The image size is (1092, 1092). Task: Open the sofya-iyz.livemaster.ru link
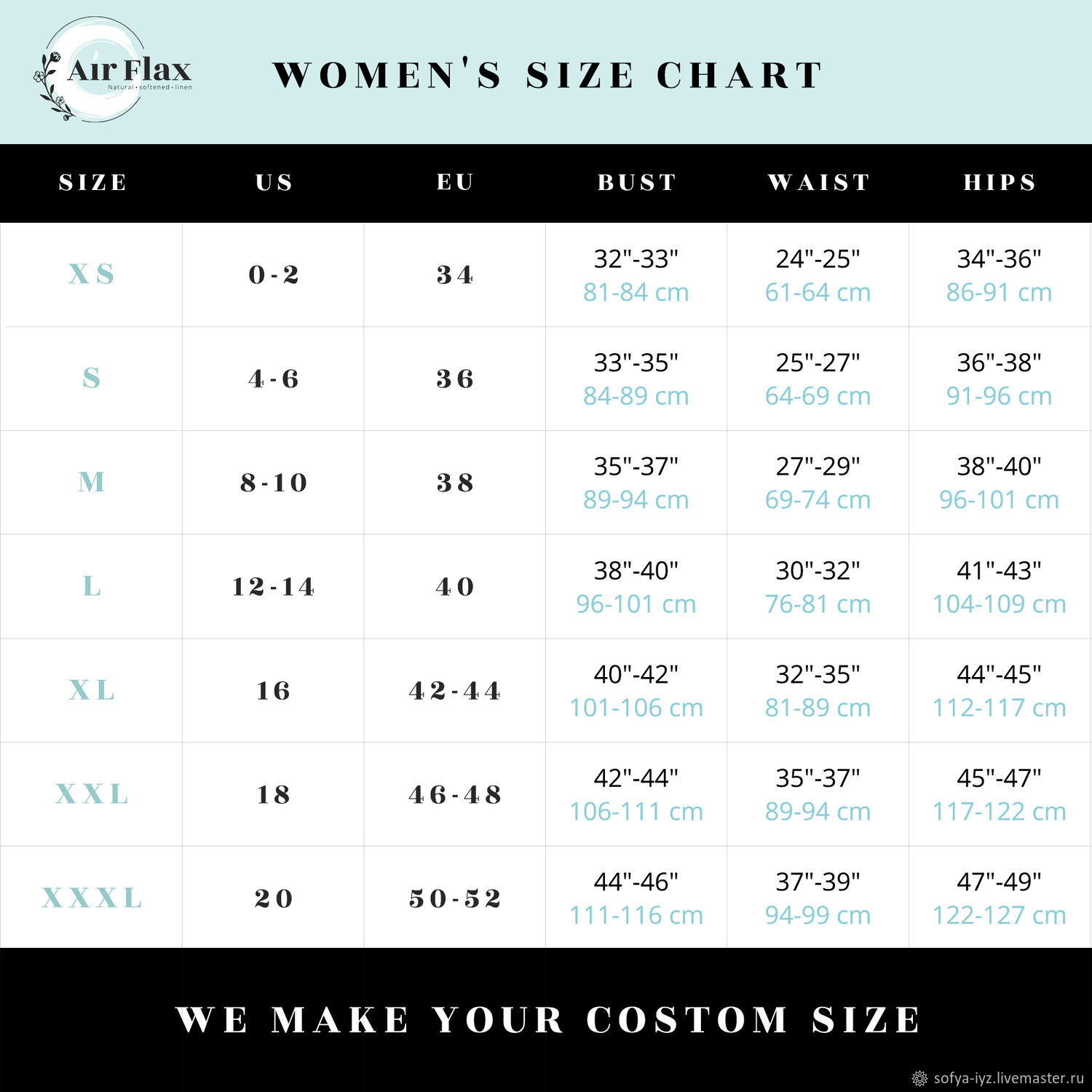(x=1009, y=1078)
